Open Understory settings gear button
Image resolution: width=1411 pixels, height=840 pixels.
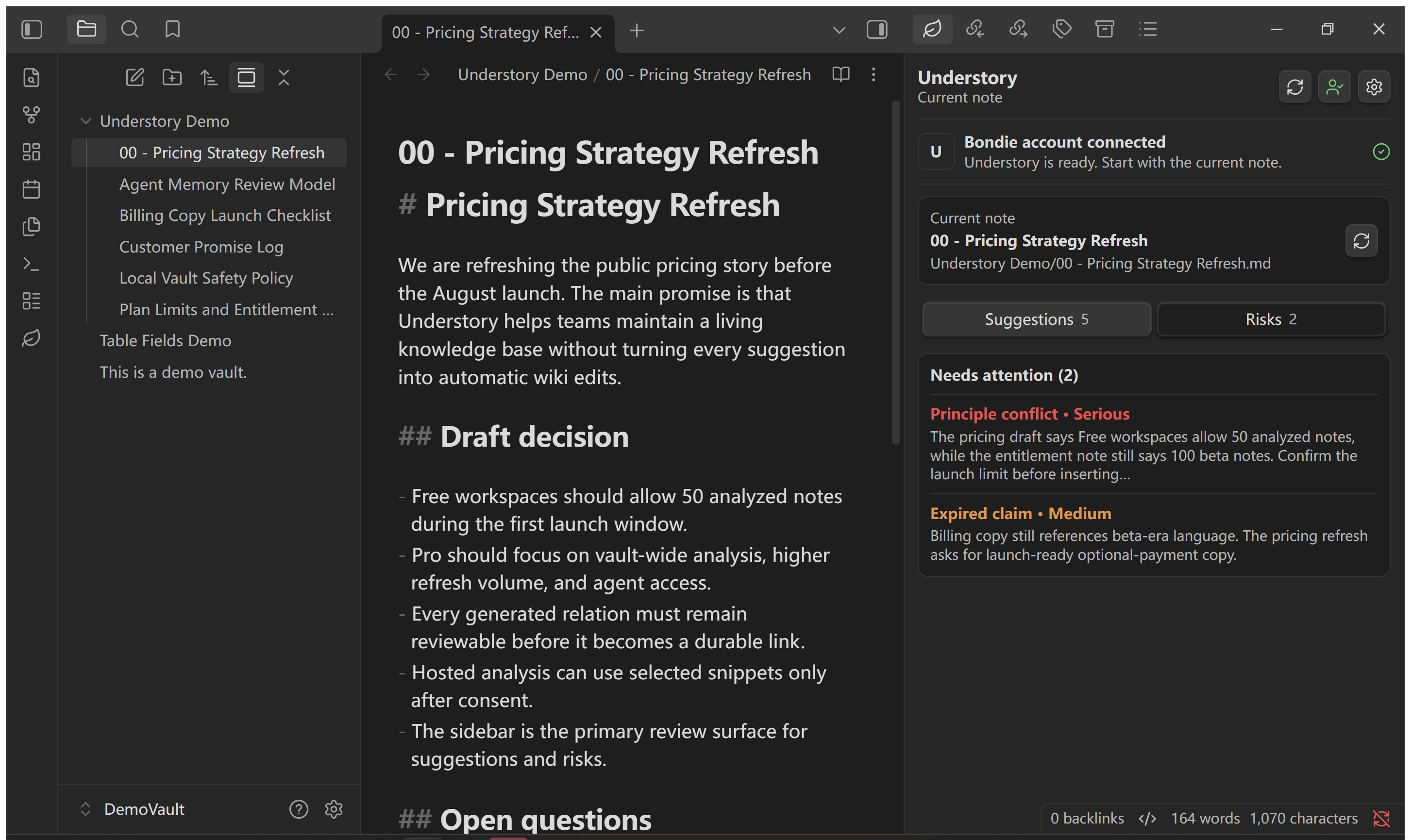point(1374,86)
